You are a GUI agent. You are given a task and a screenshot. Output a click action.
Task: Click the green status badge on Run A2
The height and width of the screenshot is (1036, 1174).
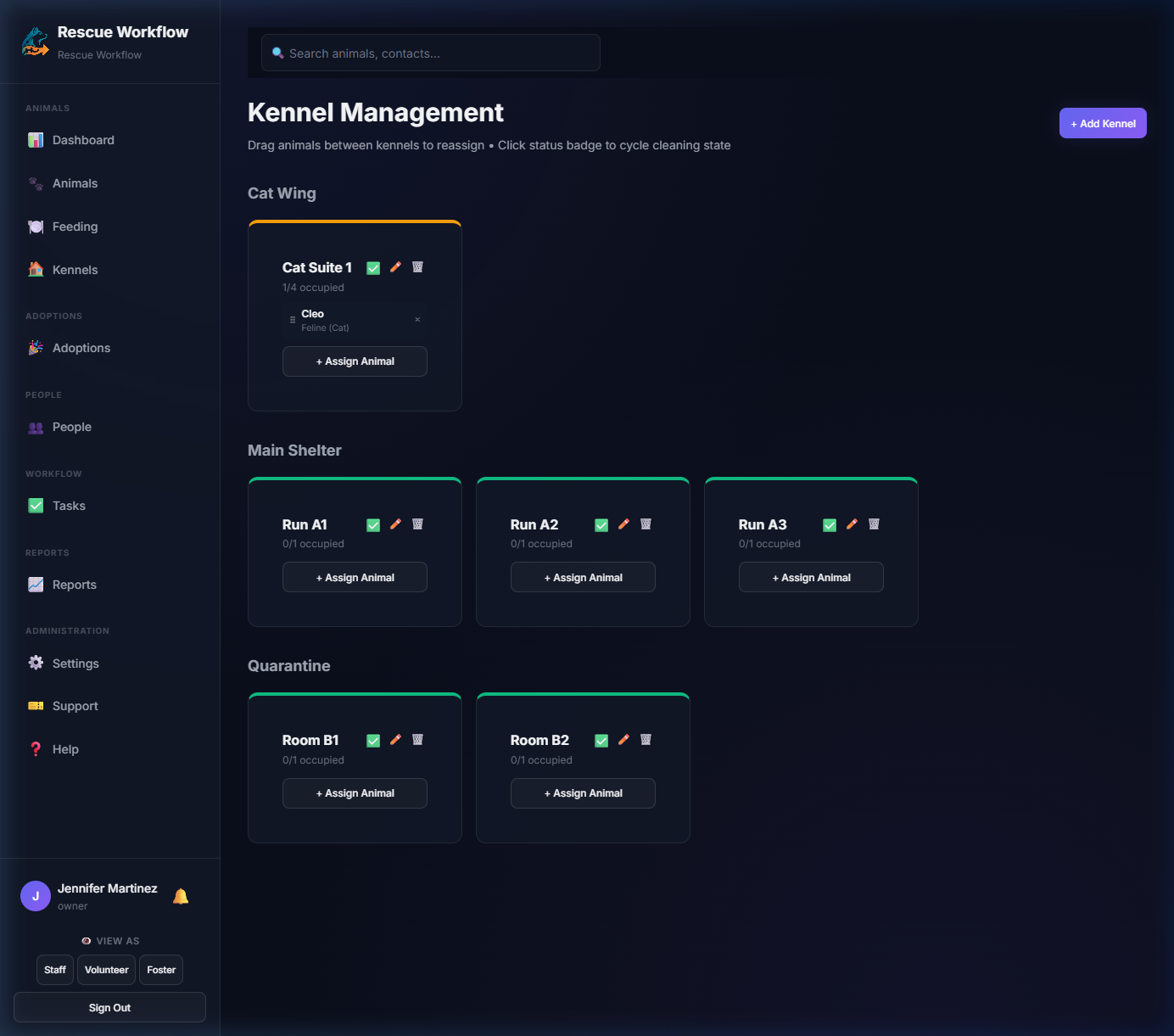601,524
